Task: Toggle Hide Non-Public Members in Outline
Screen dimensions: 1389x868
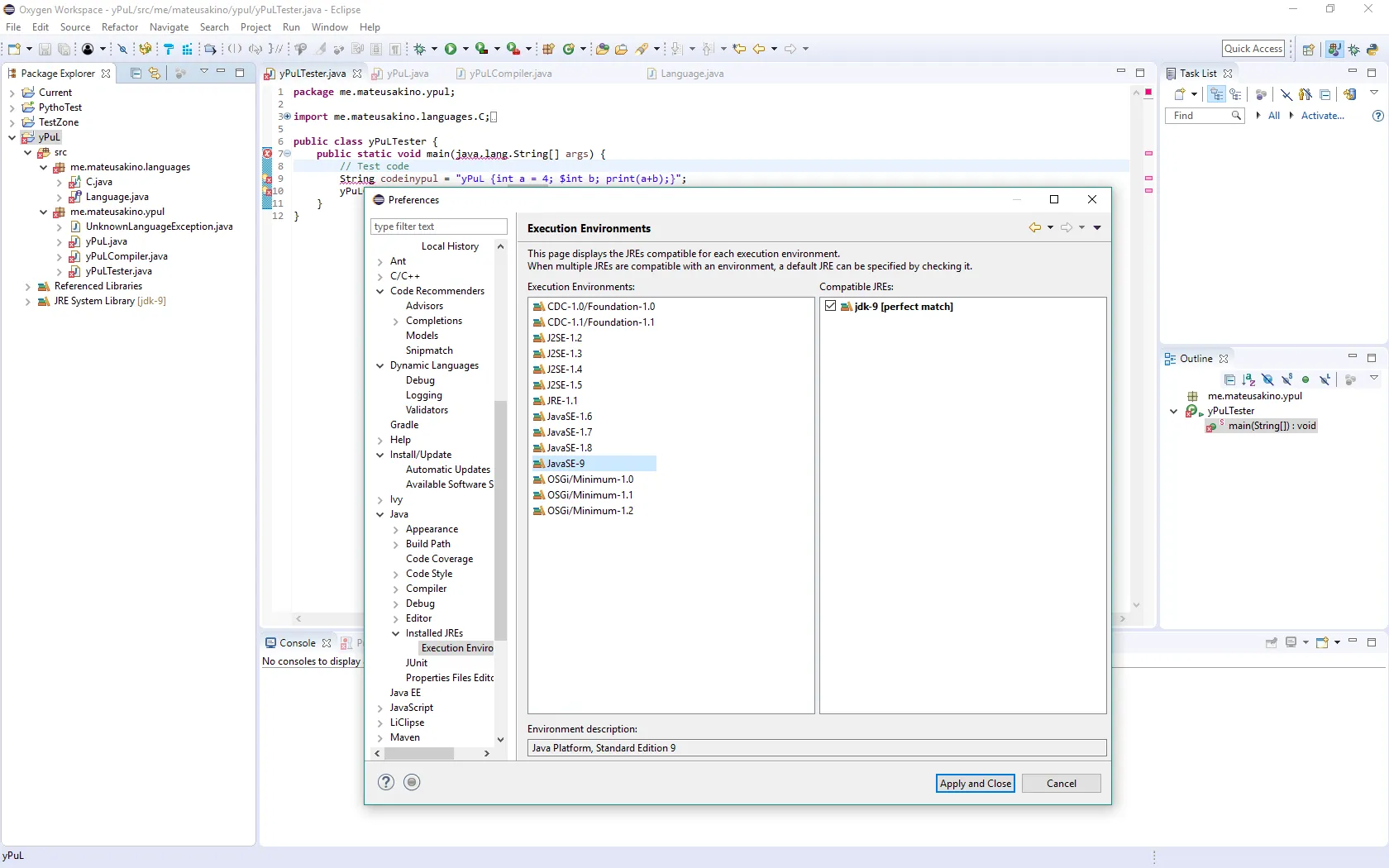Action: tap(1305, 379)
